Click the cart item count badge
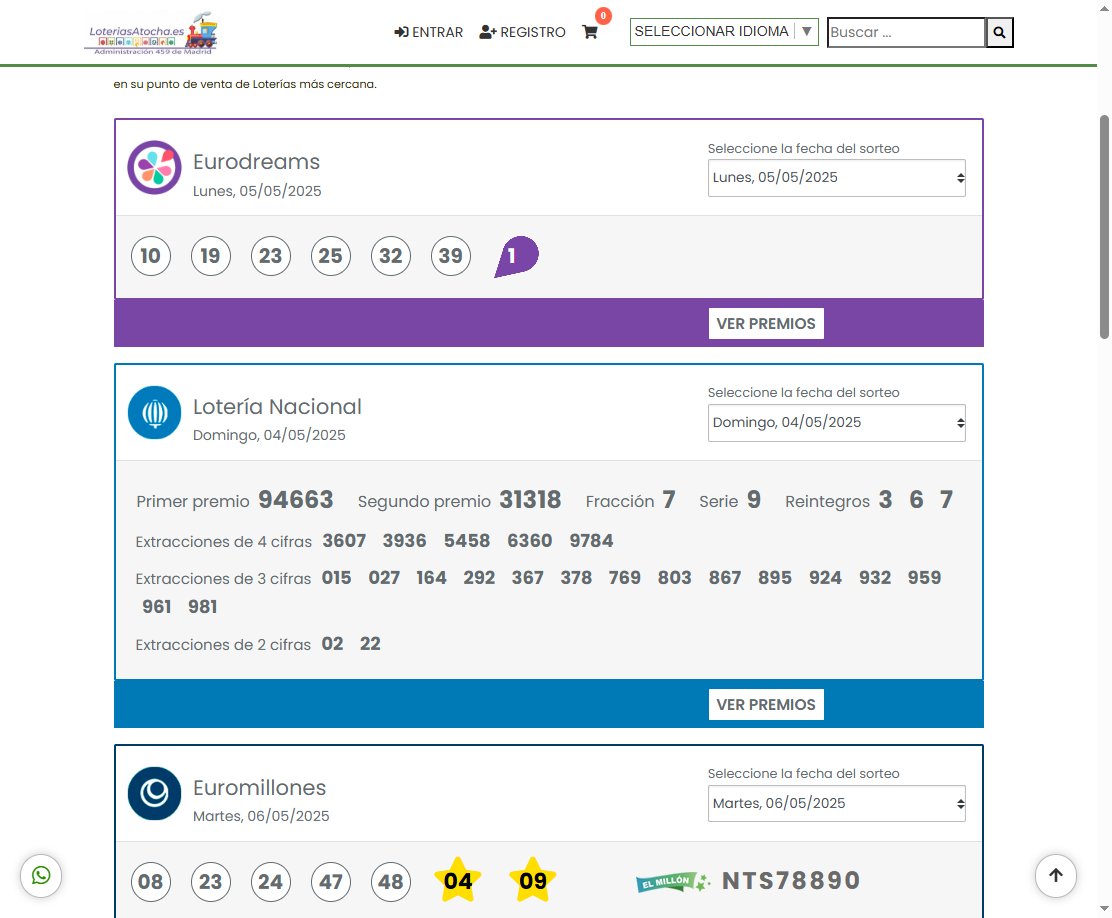Image resolution: width=1112 pixels, height=918 pixels. [604, 16]
